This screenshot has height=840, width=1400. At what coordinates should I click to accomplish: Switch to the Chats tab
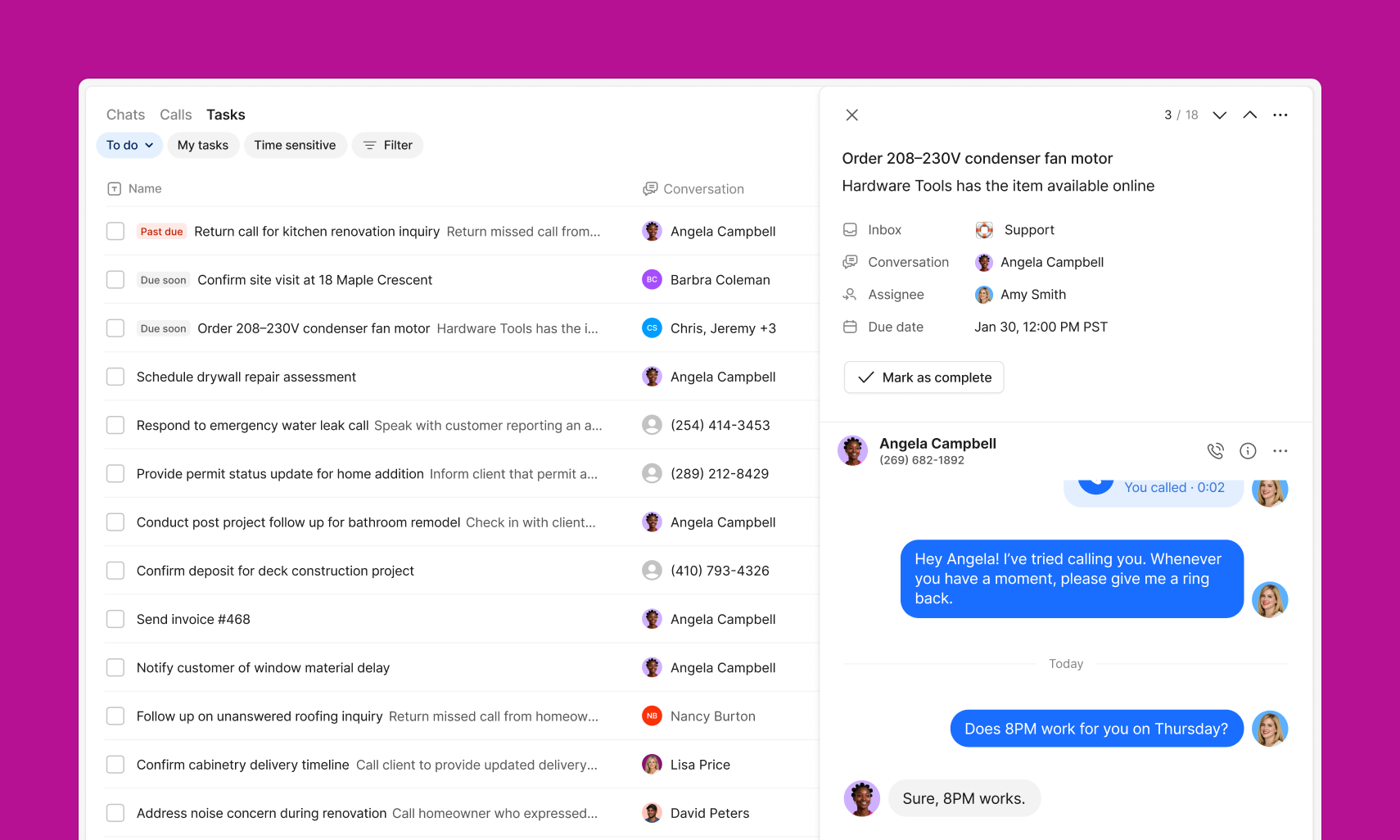click(x=125, y=115)
